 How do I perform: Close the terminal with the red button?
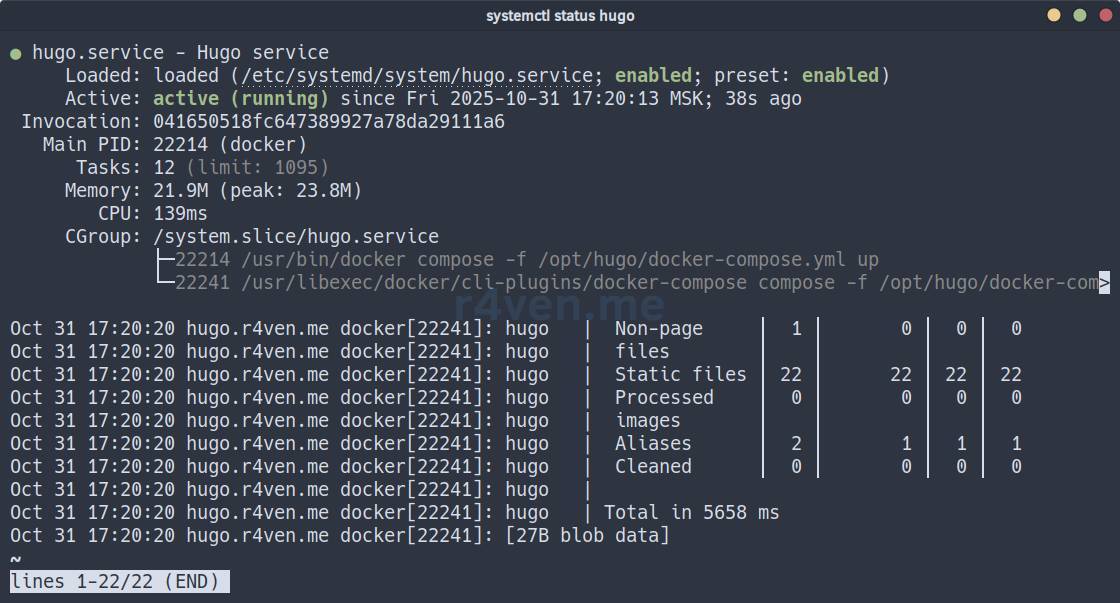tap(1103, 15)
